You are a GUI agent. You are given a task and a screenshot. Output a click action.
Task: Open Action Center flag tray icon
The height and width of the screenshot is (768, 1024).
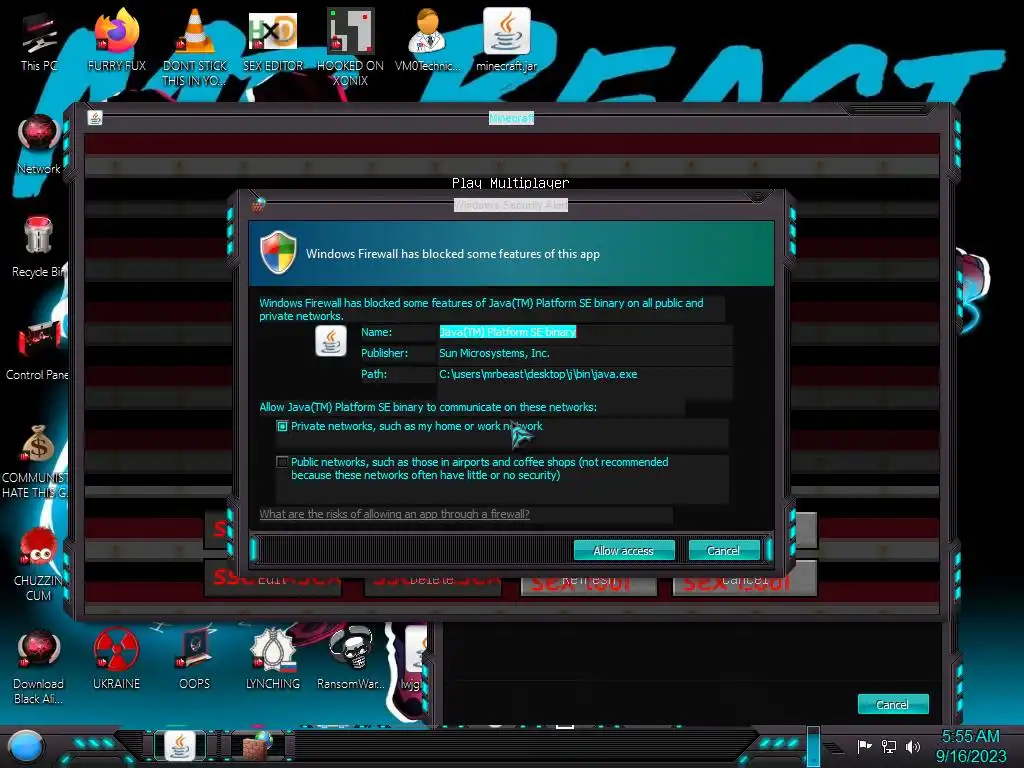click(864, 746)
